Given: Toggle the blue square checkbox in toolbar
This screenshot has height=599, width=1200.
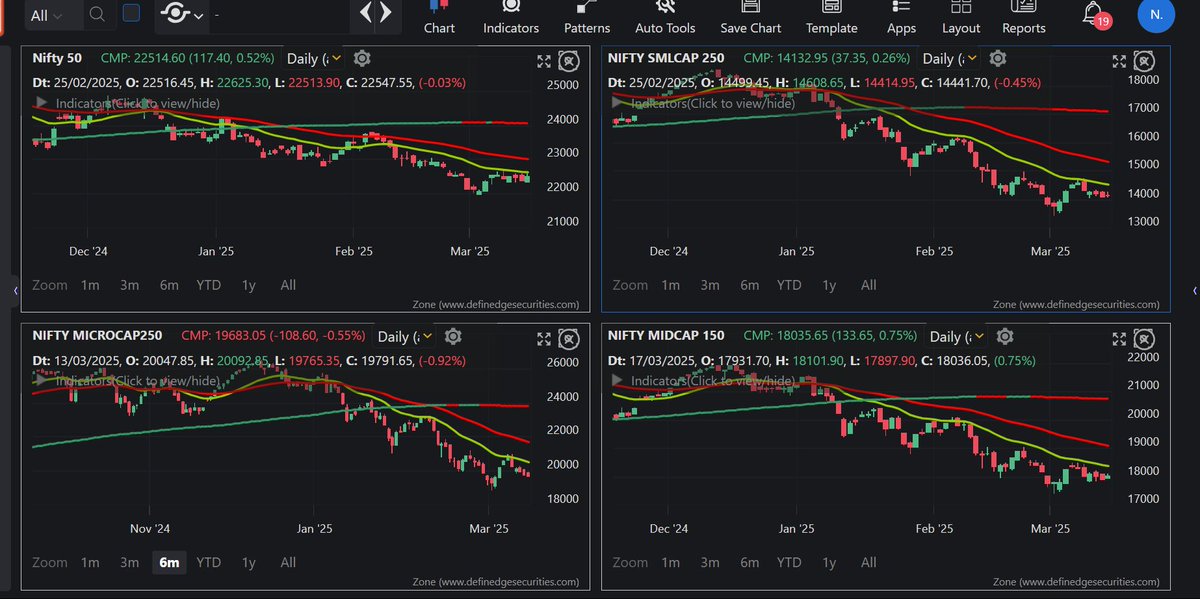Looking at the screenshot, I should [131, 13].
